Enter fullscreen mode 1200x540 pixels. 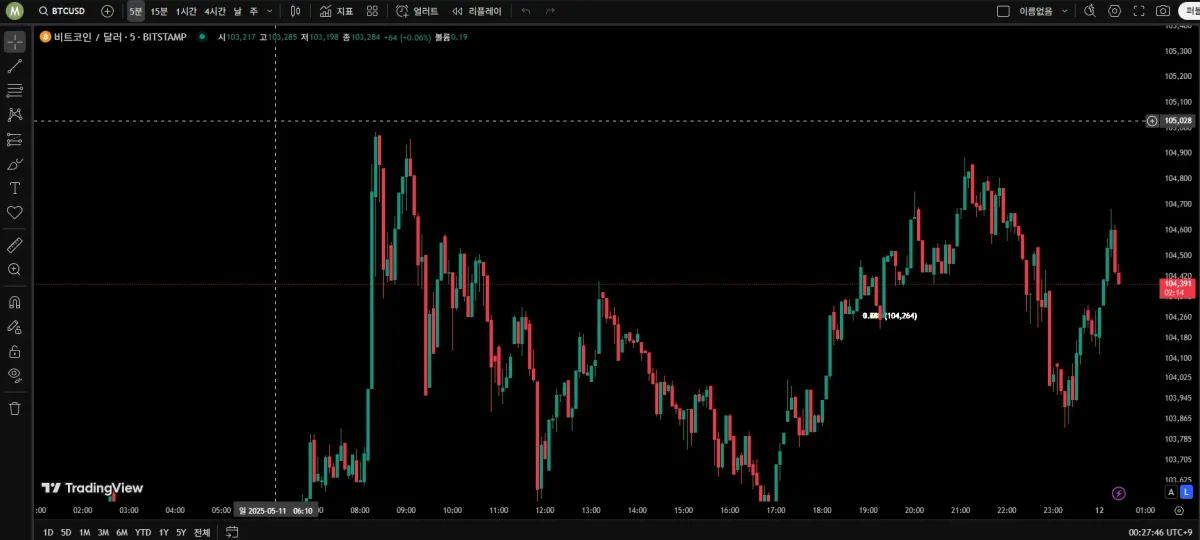(x=1139, y=11)
